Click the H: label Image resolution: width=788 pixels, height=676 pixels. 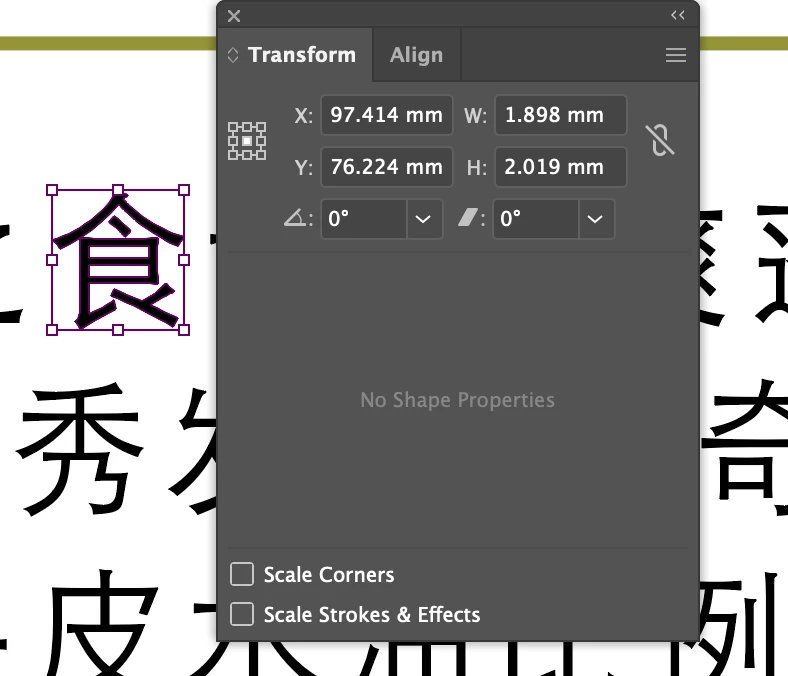click(x=476, y=168)
